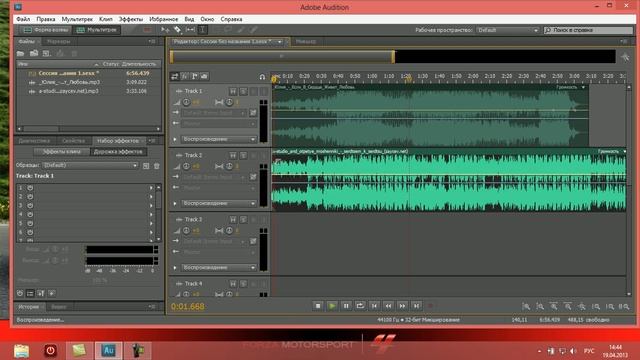This screenshot has width=640, height=360.
Task: Select the Slip tool in toolbar
Action: [190, 30]
